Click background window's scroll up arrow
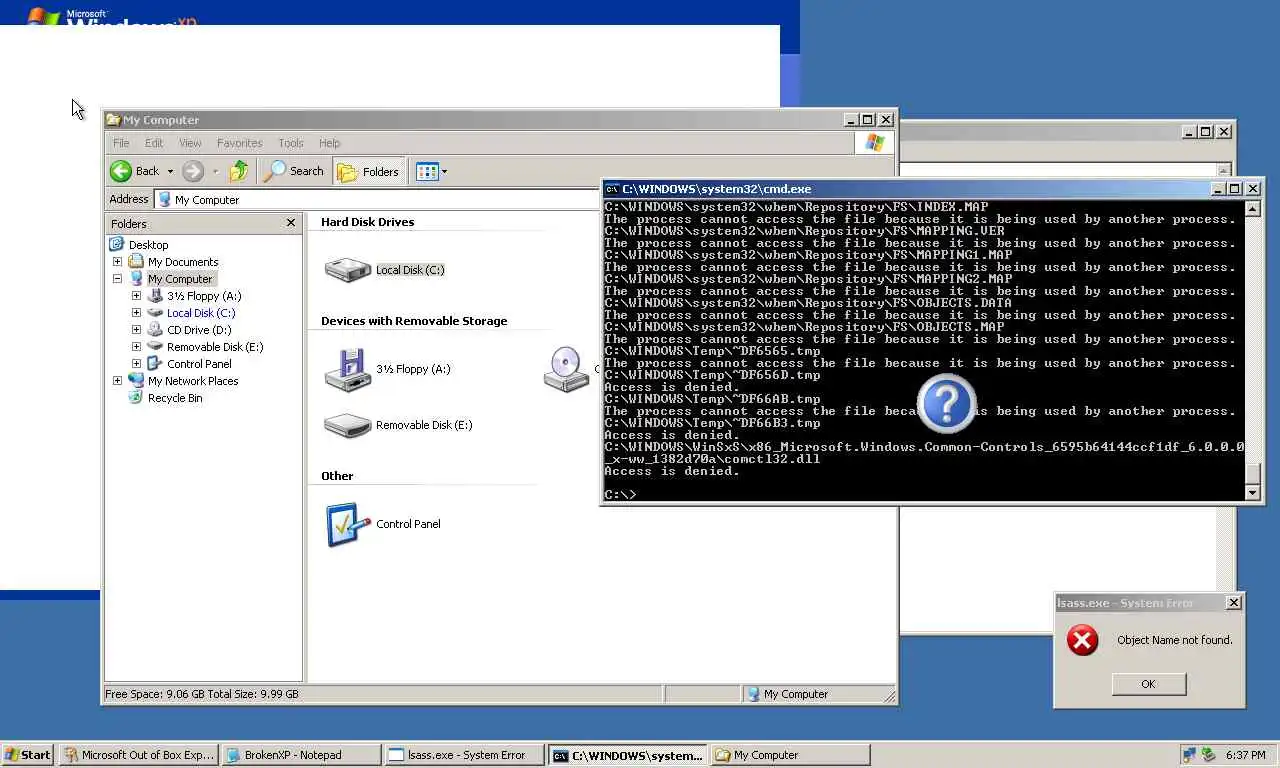The height and width of the screenshot is (768, 1280). (x=1223, y=171)
